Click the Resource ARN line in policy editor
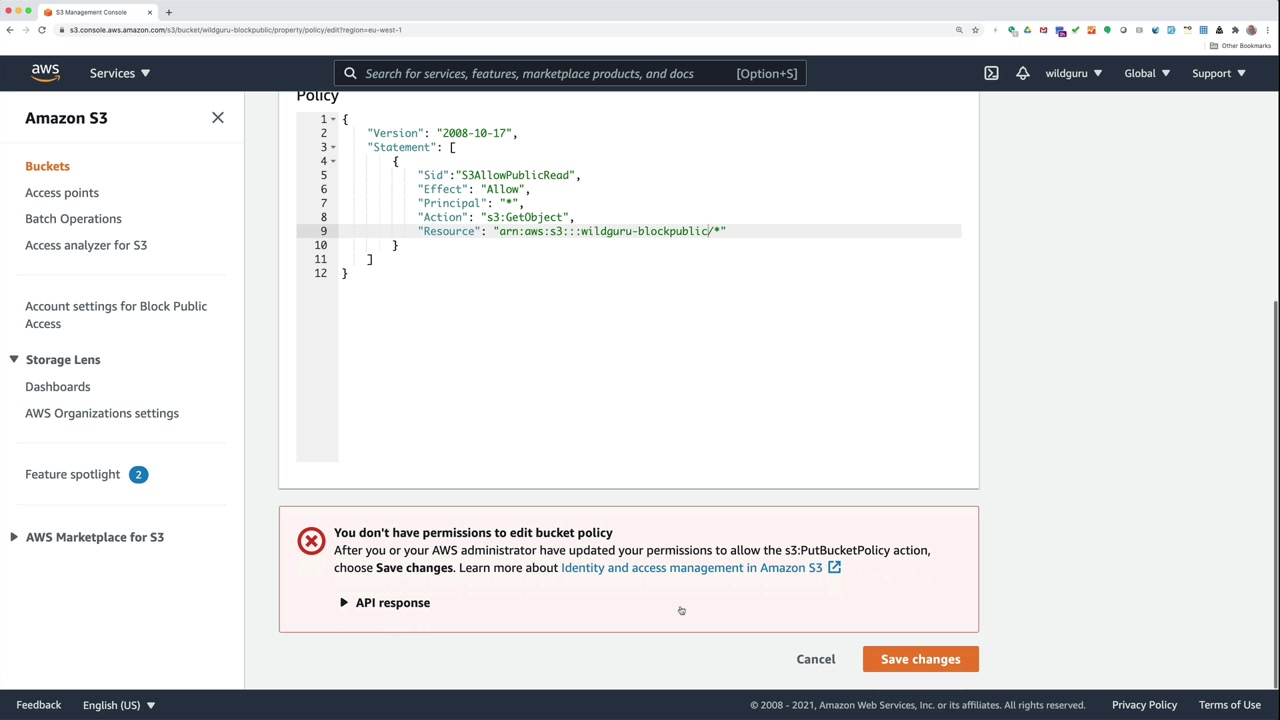 pos(572,231)
